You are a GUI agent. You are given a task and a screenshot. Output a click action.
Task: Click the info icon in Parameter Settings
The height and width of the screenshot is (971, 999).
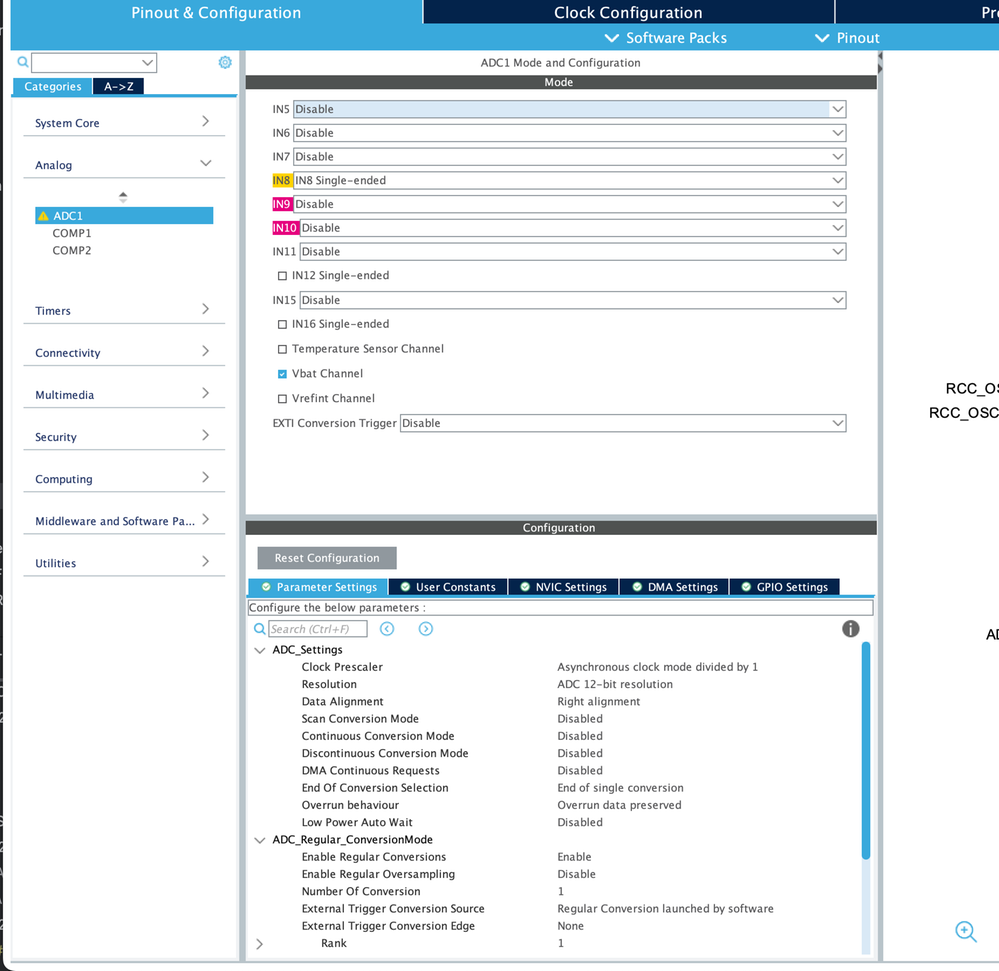(851, 629)
